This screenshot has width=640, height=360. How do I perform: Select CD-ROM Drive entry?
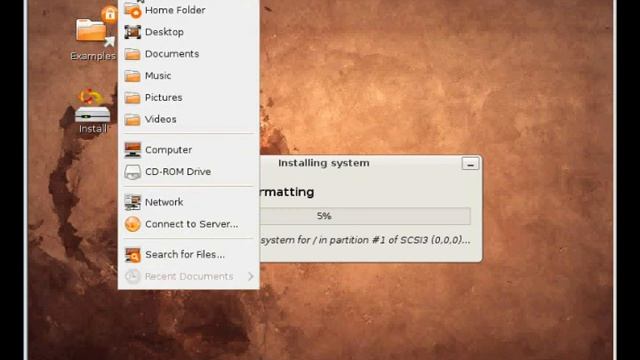pos(189,172)
